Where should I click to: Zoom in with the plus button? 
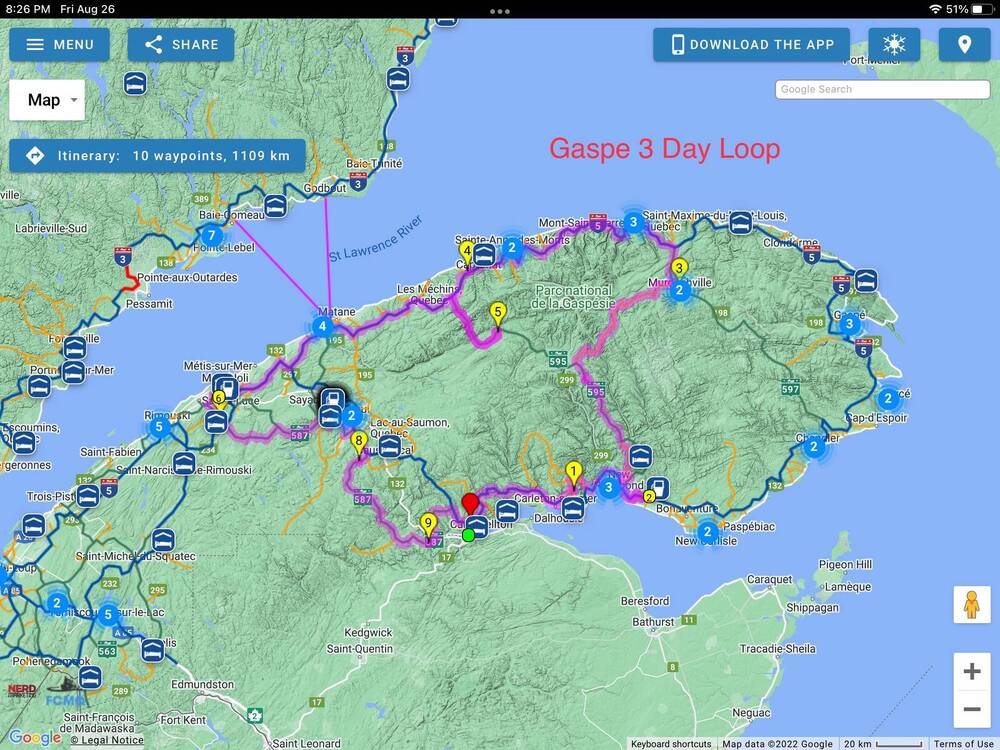[x=971, y=672]
